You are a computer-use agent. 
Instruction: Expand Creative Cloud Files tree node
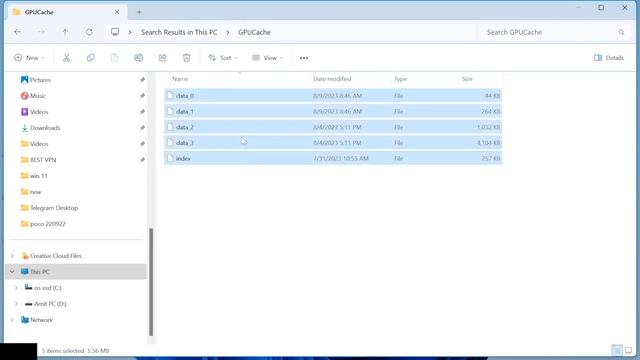pyautogui.click(x=12, y=256)
